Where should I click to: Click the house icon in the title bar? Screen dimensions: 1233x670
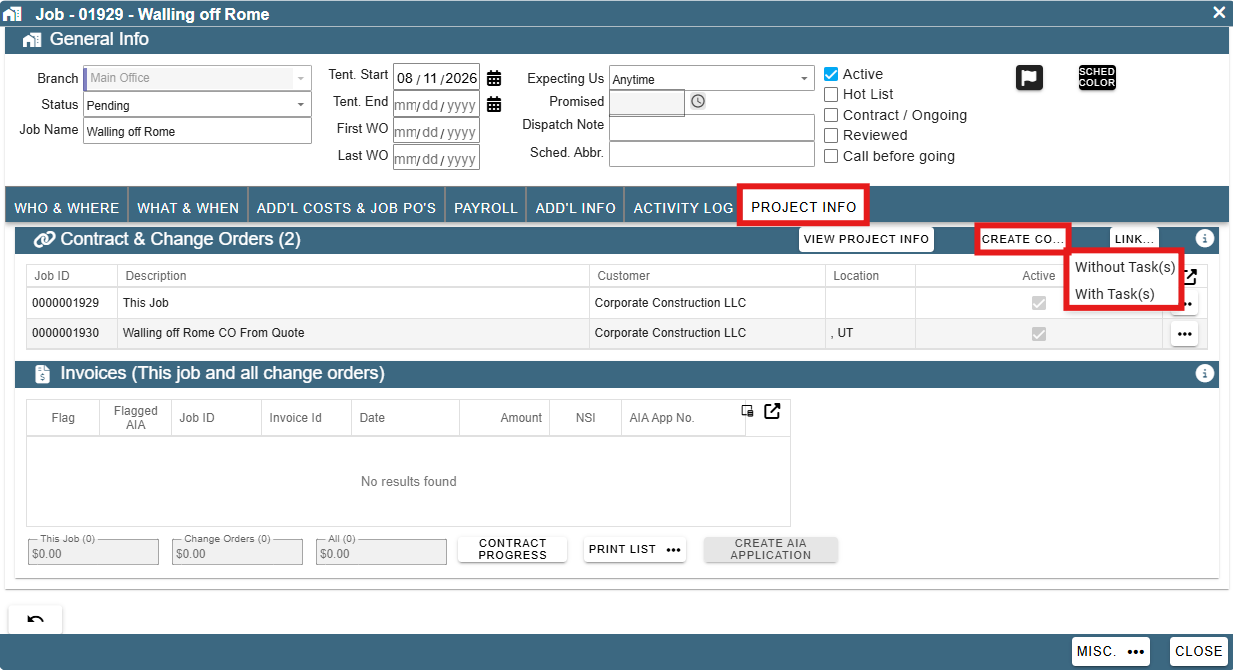13,14
